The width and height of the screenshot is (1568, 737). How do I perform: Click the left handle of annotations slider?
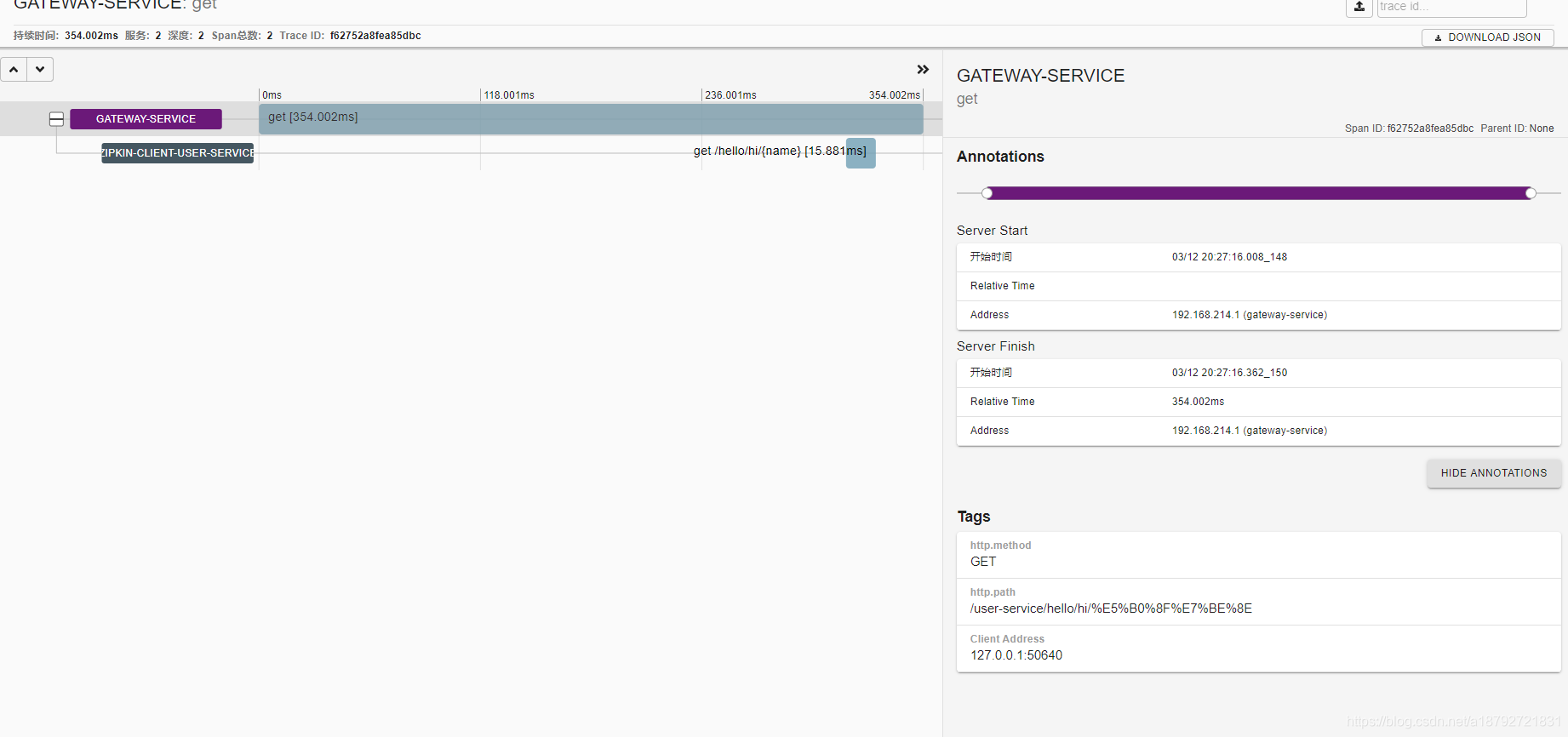(x=987, y=193)
